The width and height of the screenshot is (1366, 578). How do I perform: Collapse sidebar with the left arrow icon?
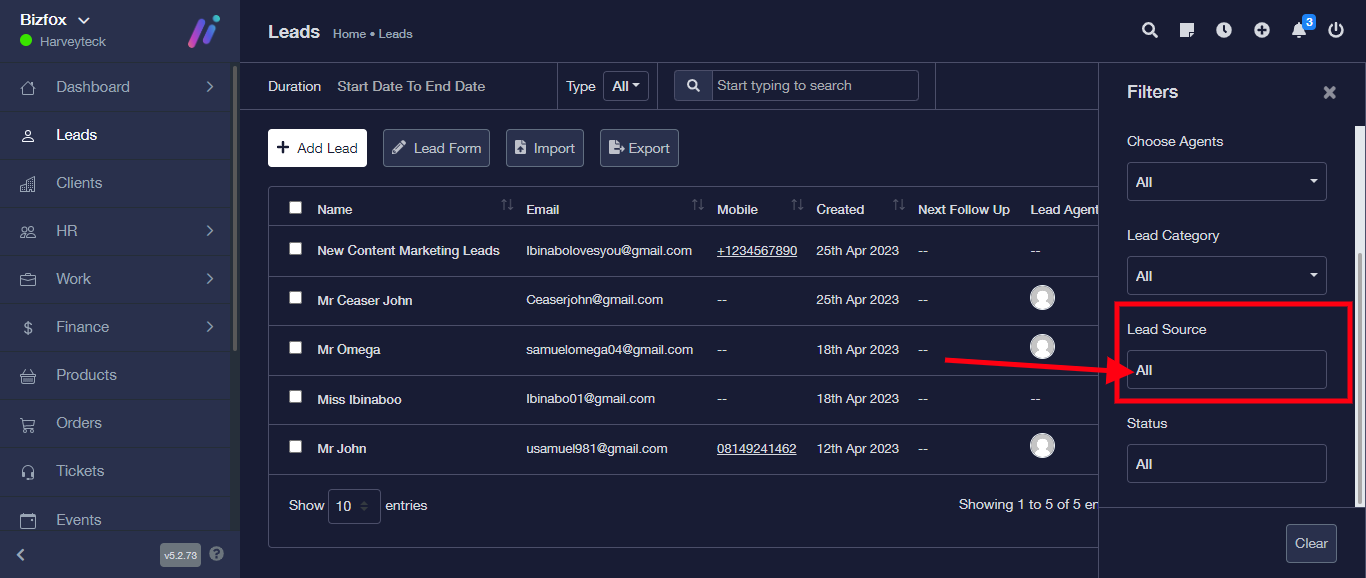[x=21, y=554]
